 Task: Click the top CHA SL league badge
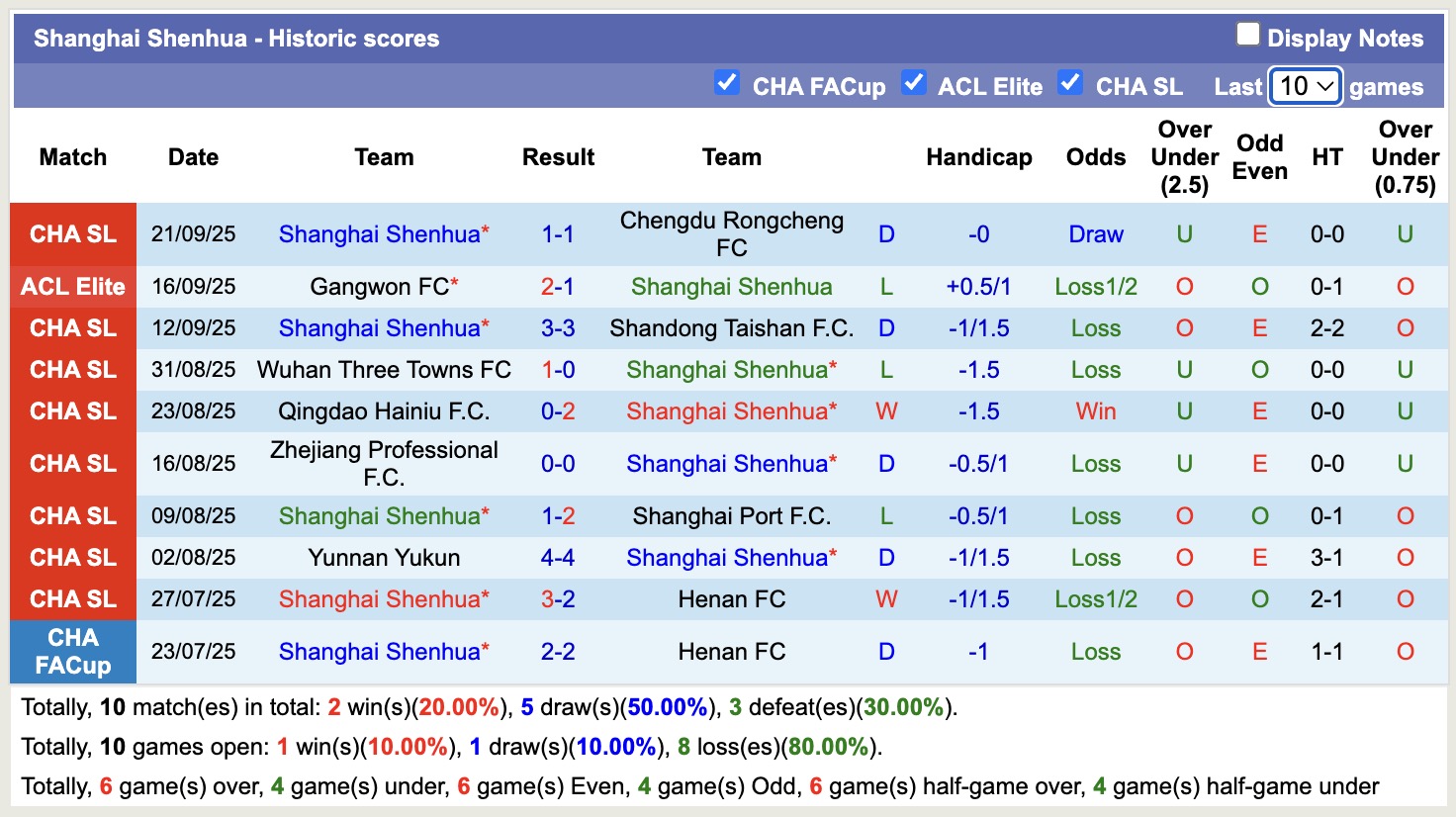[x=72, y=234]
